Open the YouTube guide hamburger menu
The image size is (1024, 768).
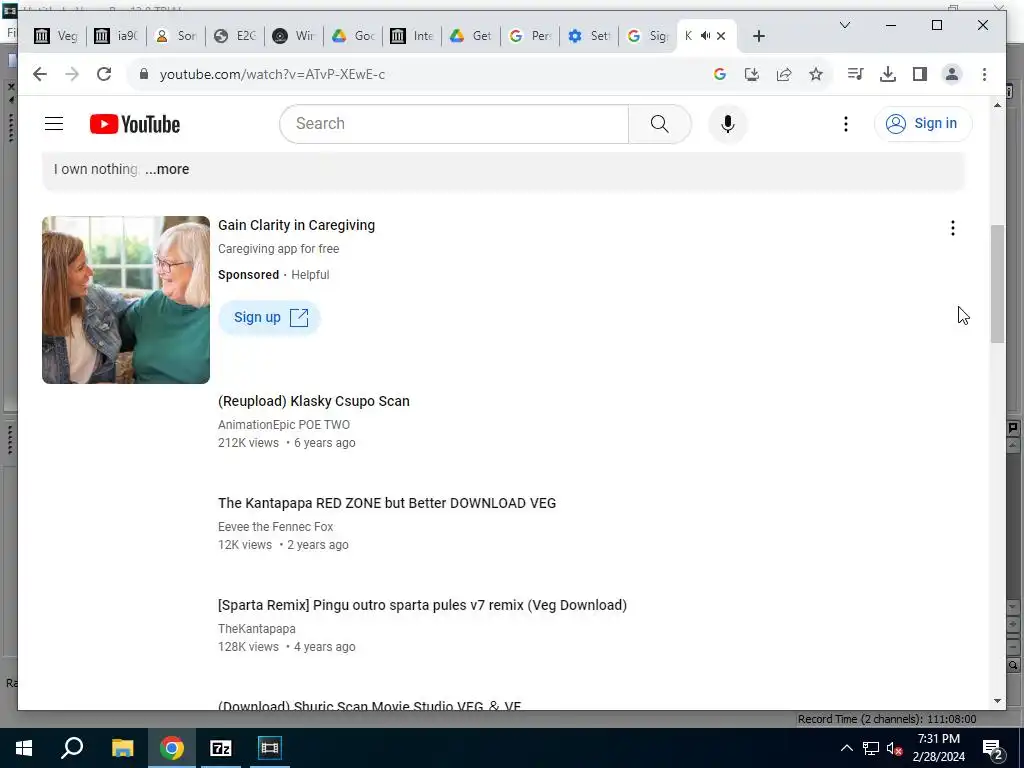click(54, 123)
